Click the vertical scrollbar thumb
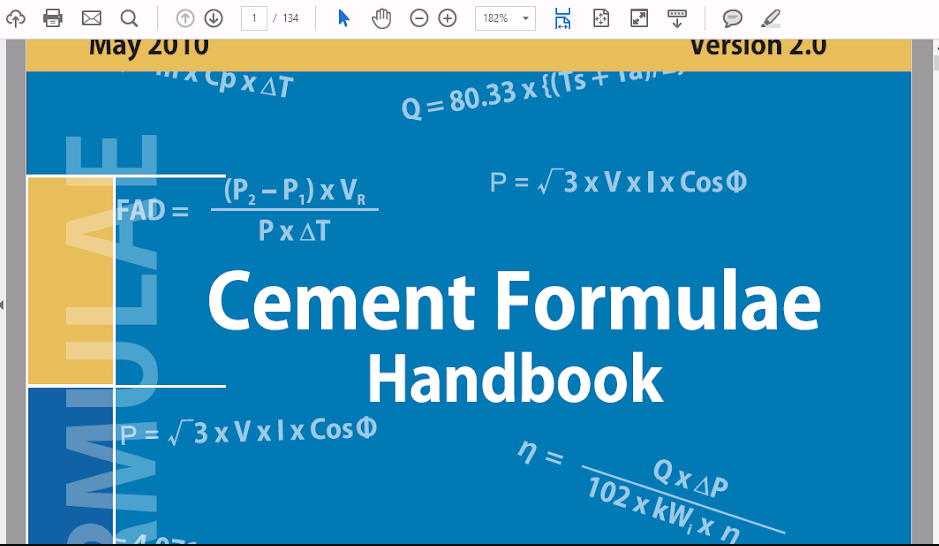939x546 pixels. [x=935, y=63]
